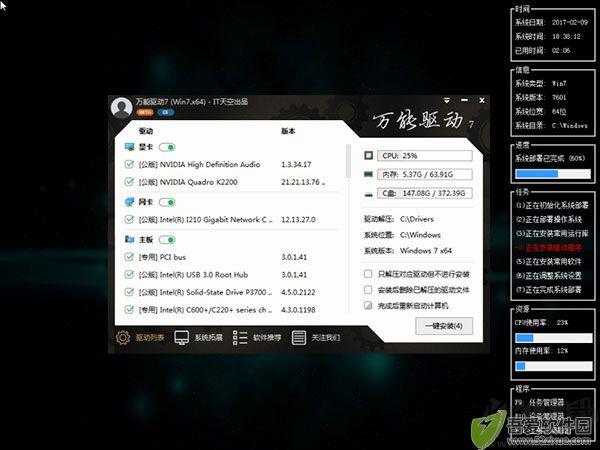Uncheck Intel I210 Gigabit Network driver
This screenshot has height=450, width=600.
click(x=129, y=219)
